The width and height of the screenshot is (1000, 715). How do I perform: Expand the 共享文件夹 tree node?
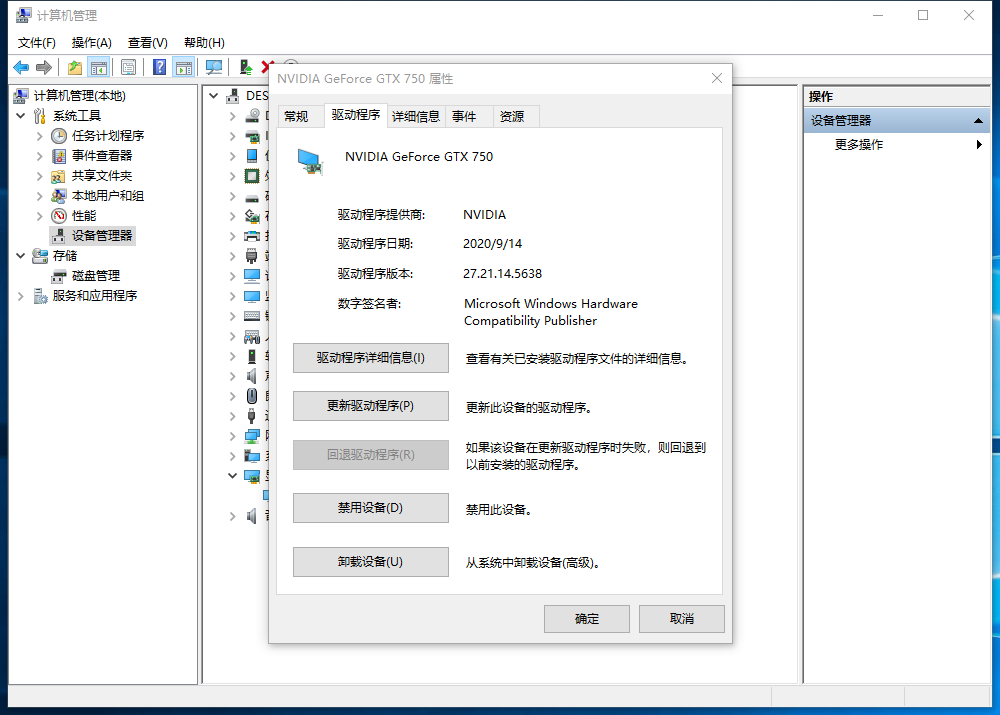point(40,176)
